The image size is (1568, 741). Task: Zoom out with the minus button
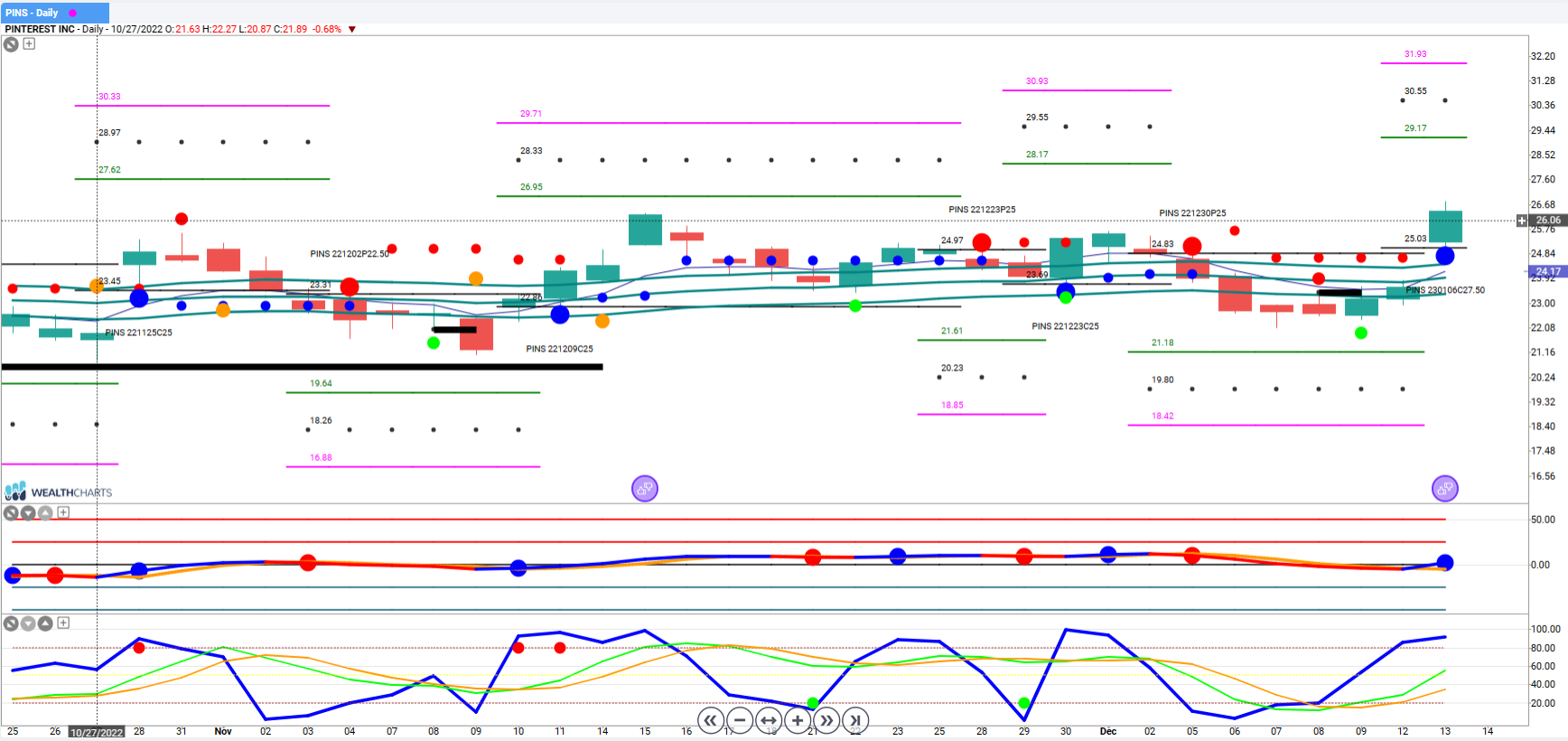(x=740, y=720)
